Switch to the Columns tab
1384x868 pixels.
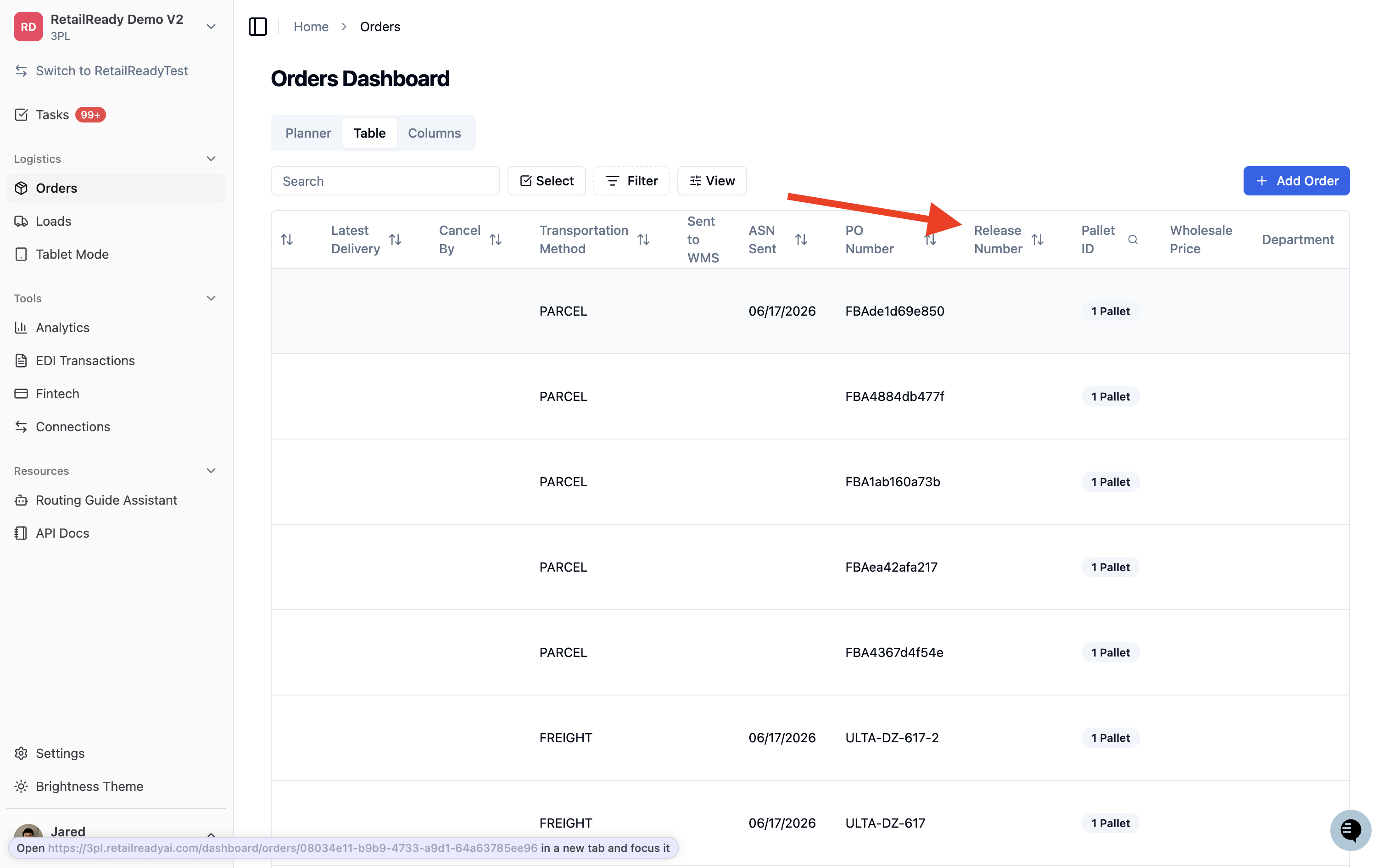point(435,133)
